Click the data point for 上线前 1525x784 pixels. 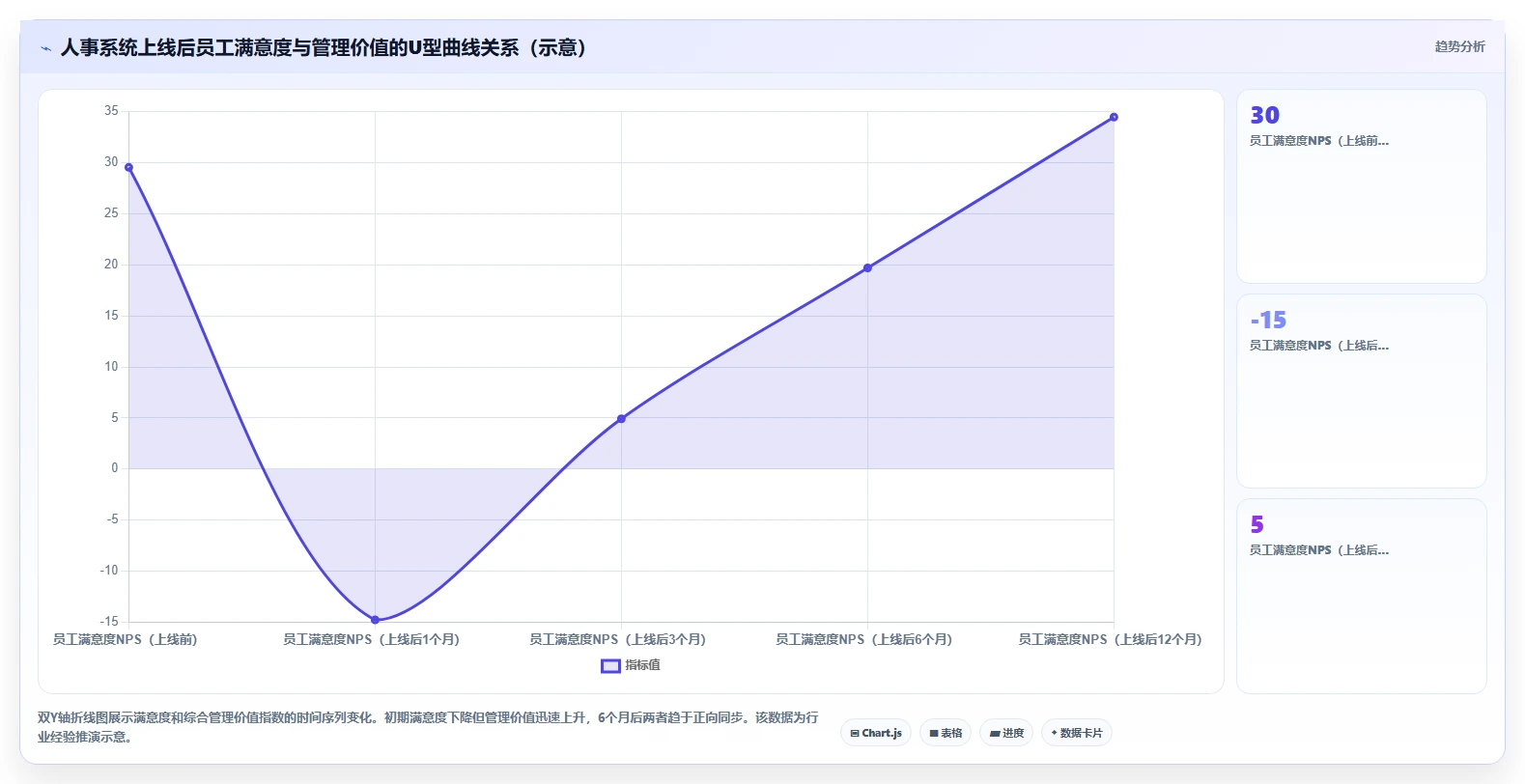pos(128,167)
